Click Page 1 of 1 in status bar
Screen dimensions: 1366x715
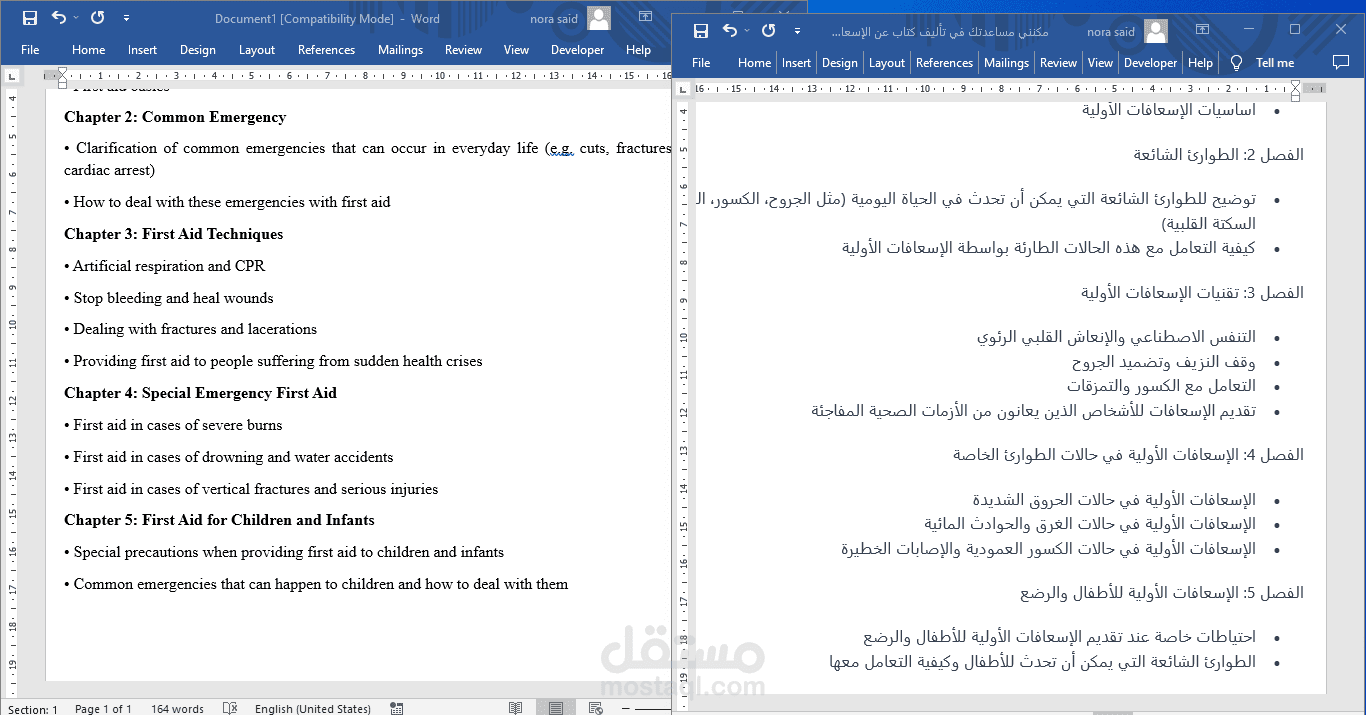(103, 709)
